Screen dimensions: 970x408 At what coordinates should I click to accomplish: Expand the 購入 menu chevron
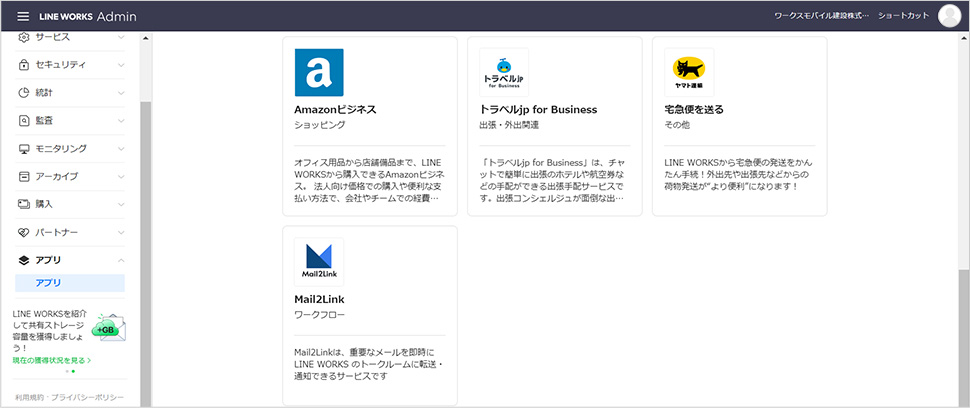coord(121,204)
